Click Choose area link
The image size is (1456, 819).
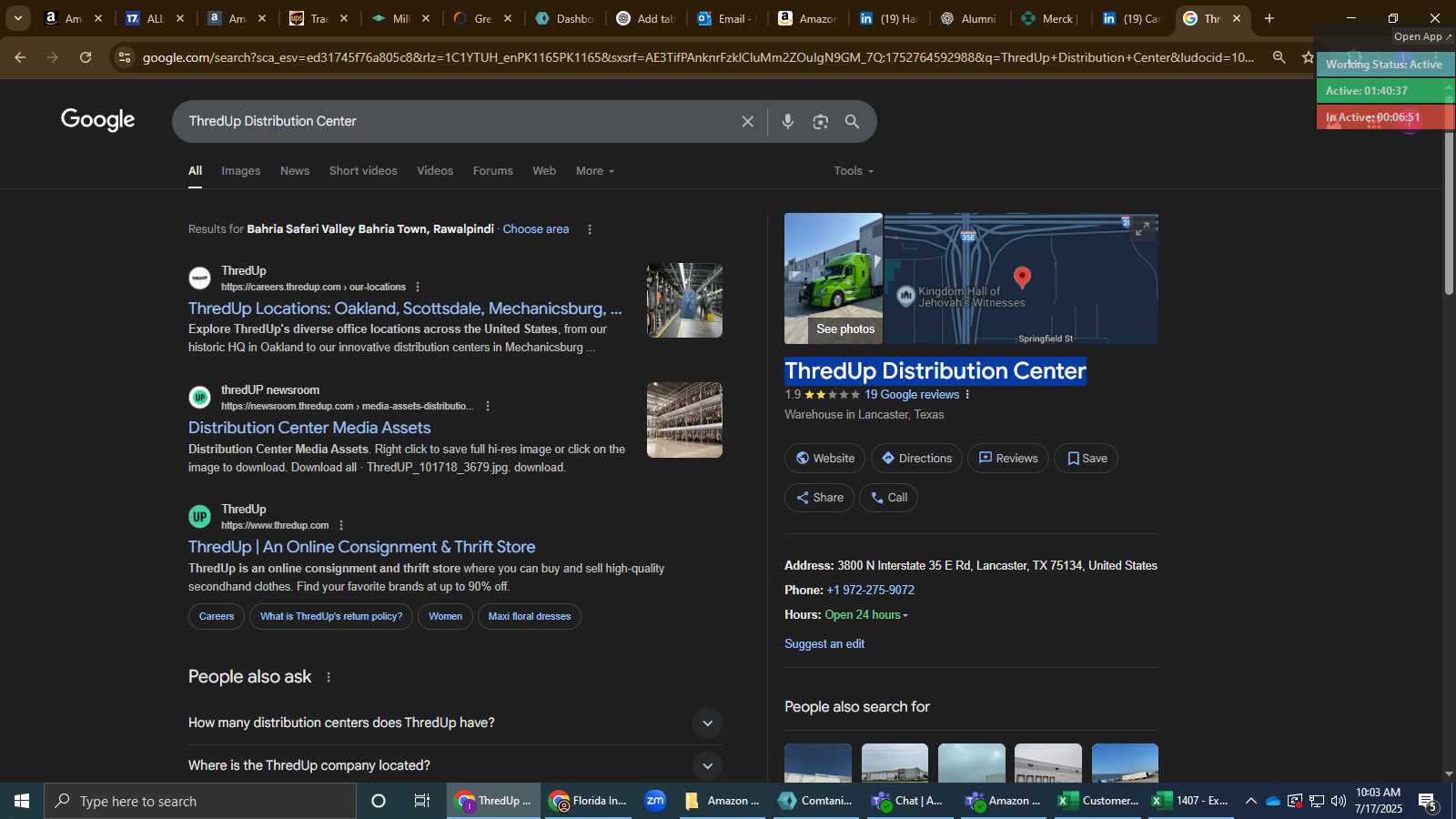[x=536, y=229]
